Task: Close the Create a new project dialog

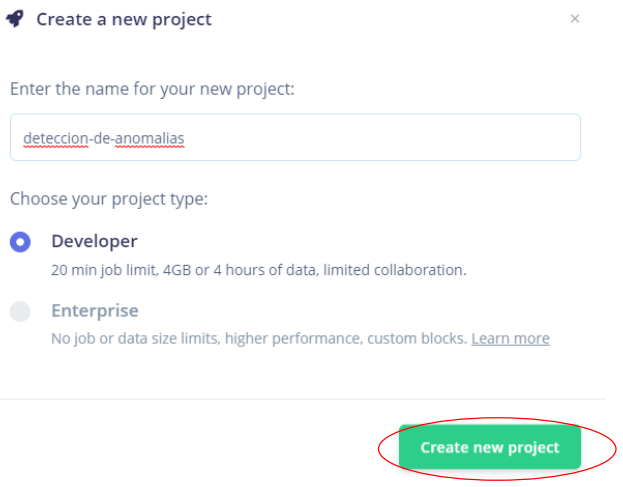Action: point(575,19)
